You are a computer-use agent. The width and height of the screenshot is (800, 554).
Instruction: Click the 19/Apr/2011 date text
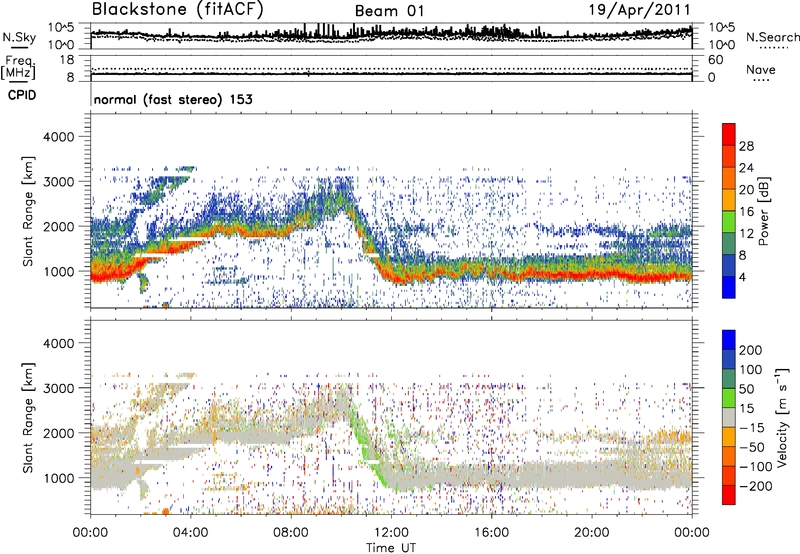click(639, 10)
